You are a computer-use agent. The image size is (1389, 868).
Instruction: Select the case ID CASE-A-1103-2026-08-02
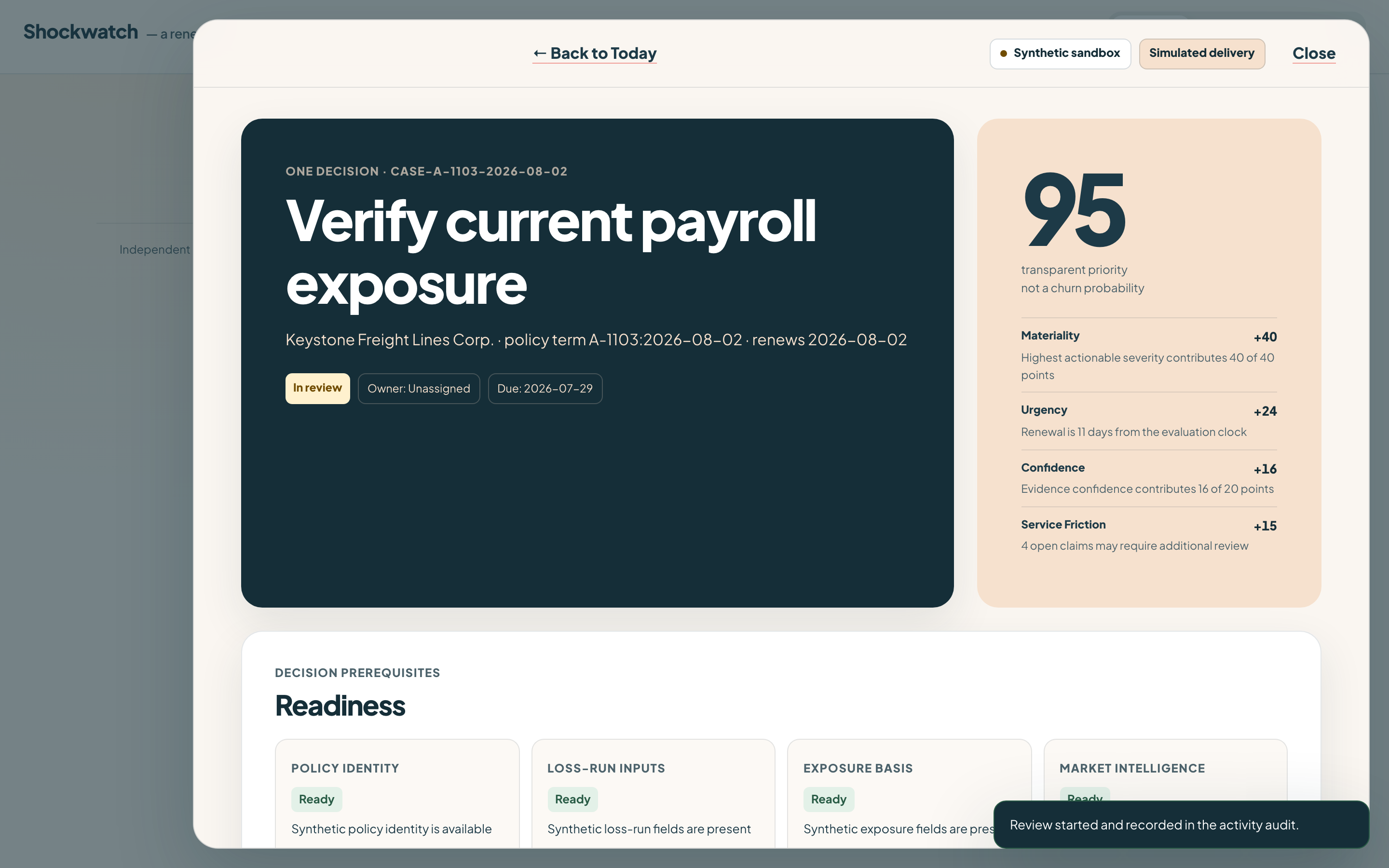coord(479,172)
